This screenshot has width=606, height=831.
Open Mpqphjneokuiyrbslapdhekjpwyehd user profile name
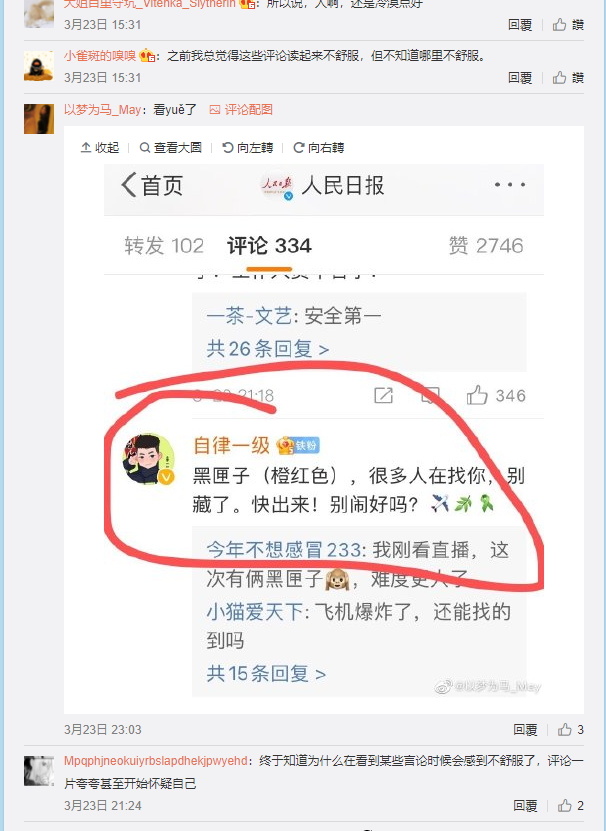point(155,761)
